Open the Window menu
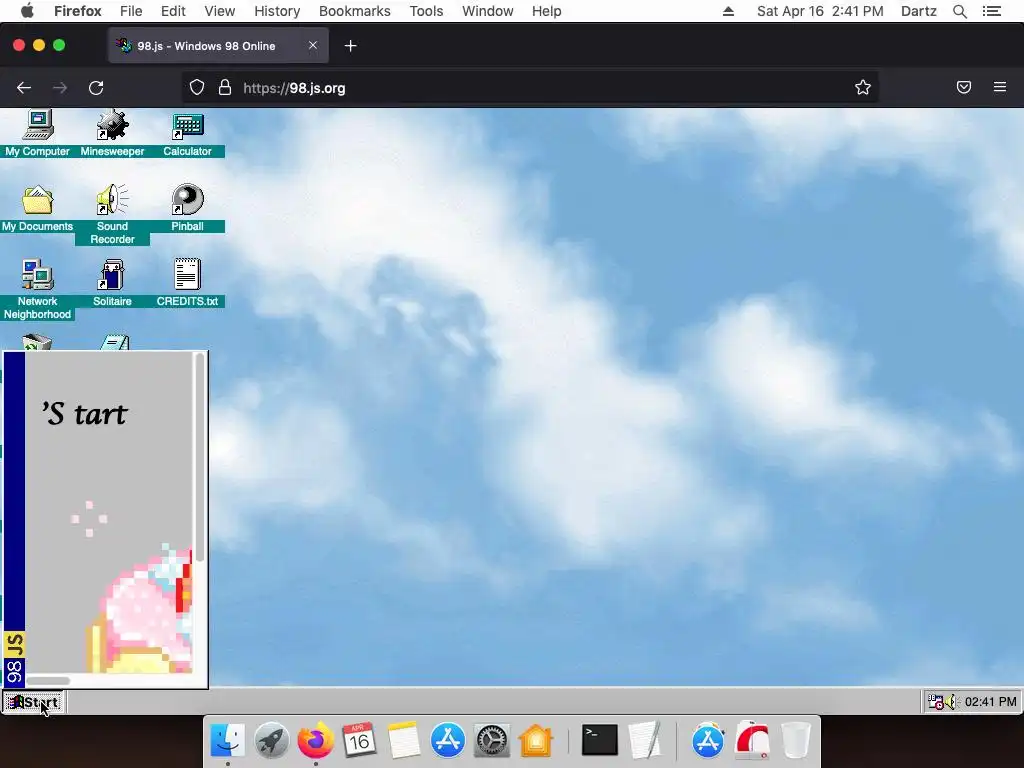The width and height of the screenshot is (1024, 768). click(488, 11)
